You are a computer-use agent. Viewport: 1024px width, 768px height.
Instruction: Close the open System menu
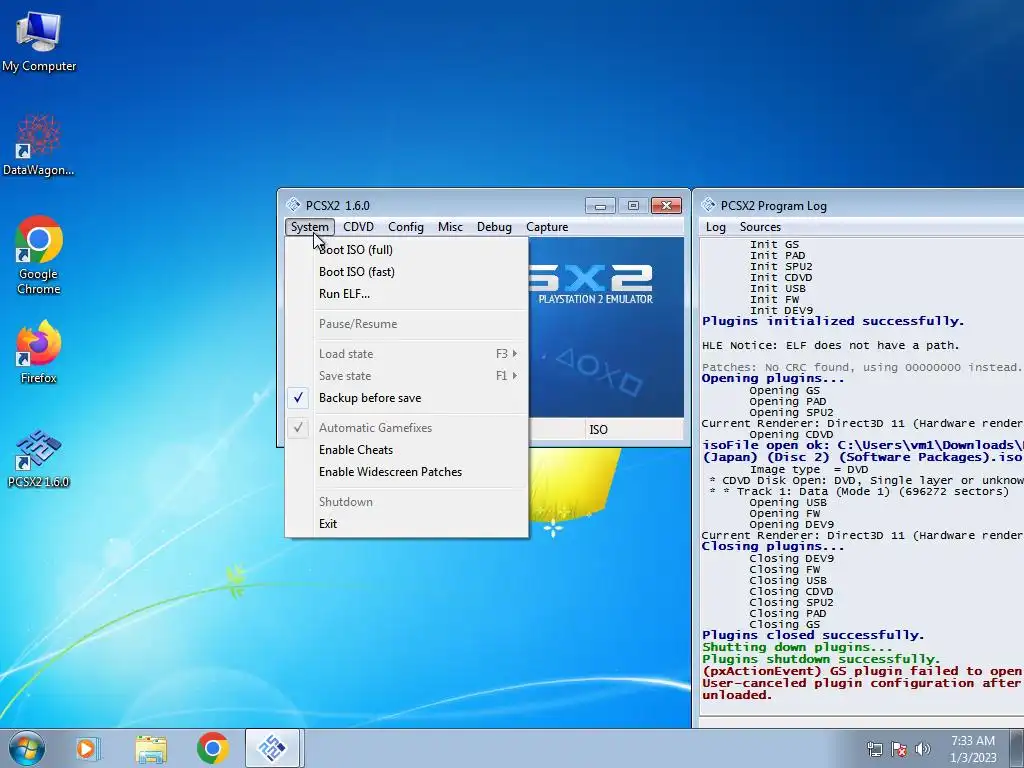pyautogui.click(x=310, y=227)
